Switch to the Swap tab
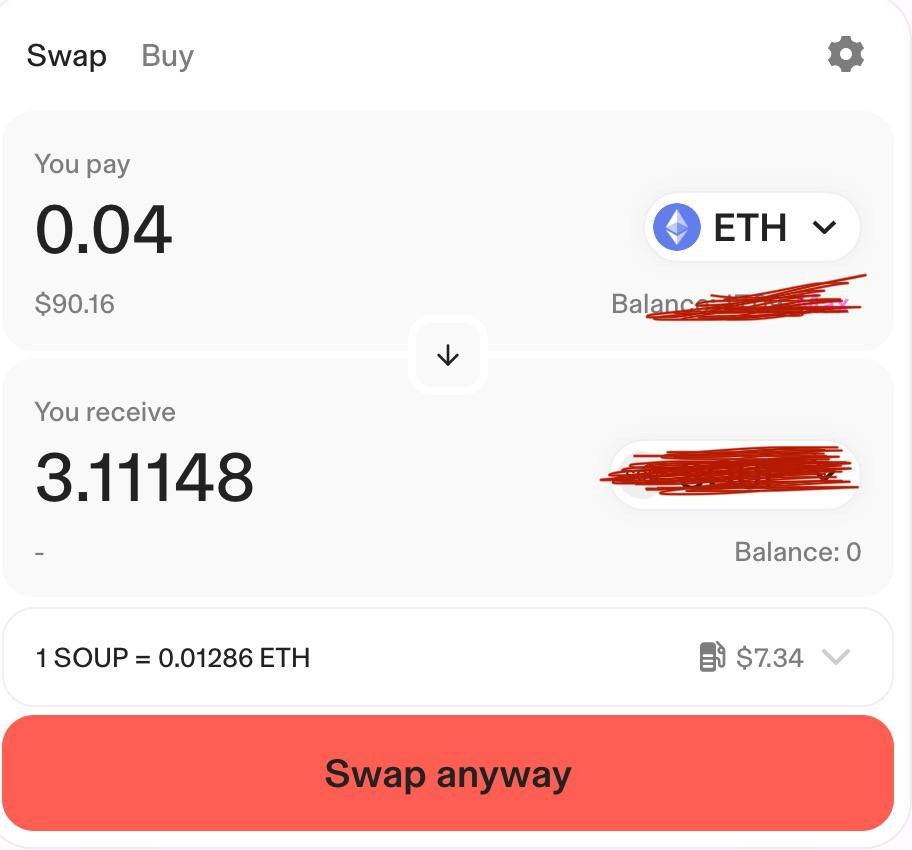Viewport: 912px width, 850px height. click(x=66, y=56)
